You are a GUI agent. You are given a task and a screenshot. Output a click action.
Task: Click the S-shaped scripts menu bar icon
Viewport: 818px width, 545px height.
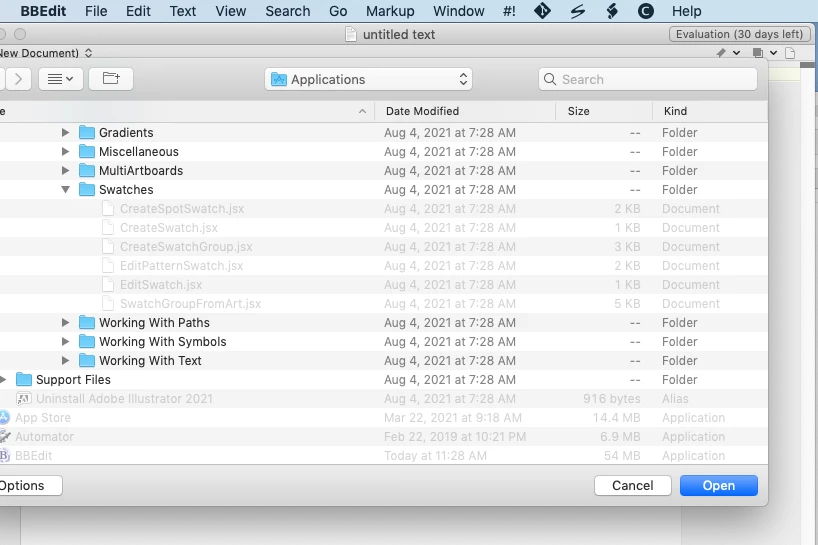click(x=578, y=11)
